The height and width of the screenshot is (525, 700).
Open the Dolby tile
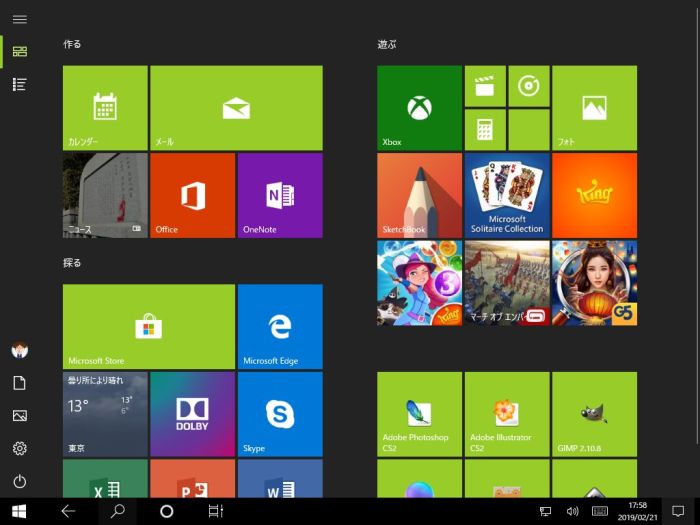point(192,414)
